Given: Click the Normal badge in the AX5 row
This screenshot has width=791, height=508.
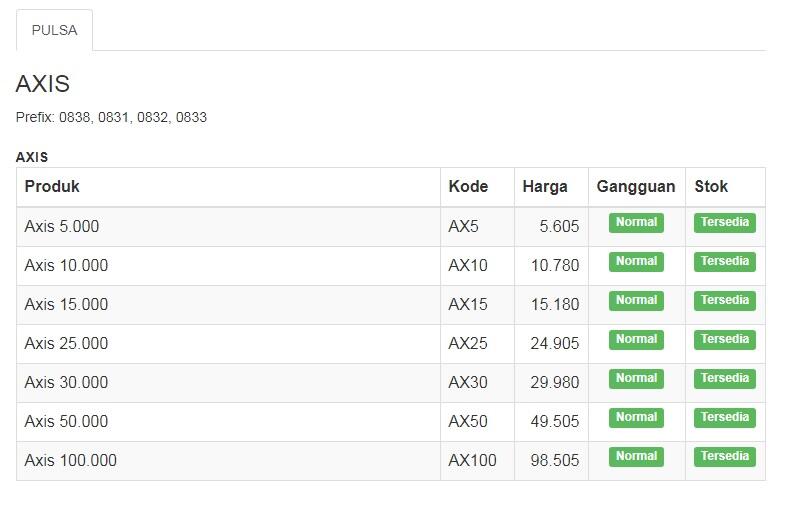Looking at the screenshot, I should (x=636, y=223).
